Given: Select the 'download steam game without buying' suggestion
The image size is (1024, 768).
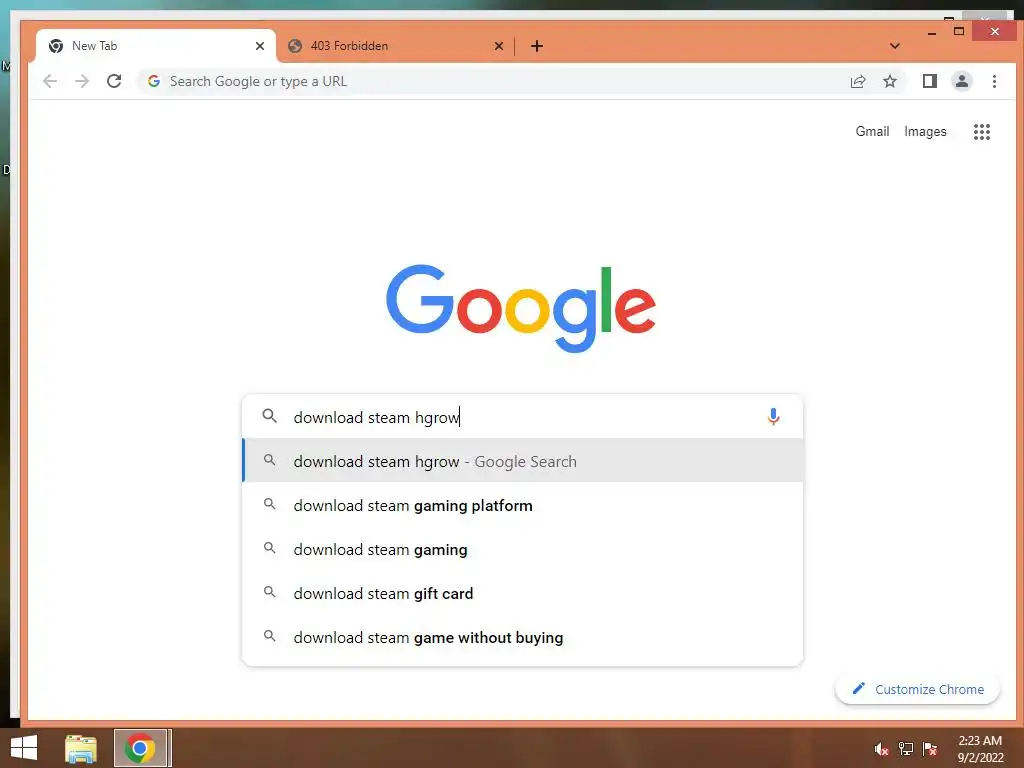Looking at the screenshot, I should tap(522, 637).
